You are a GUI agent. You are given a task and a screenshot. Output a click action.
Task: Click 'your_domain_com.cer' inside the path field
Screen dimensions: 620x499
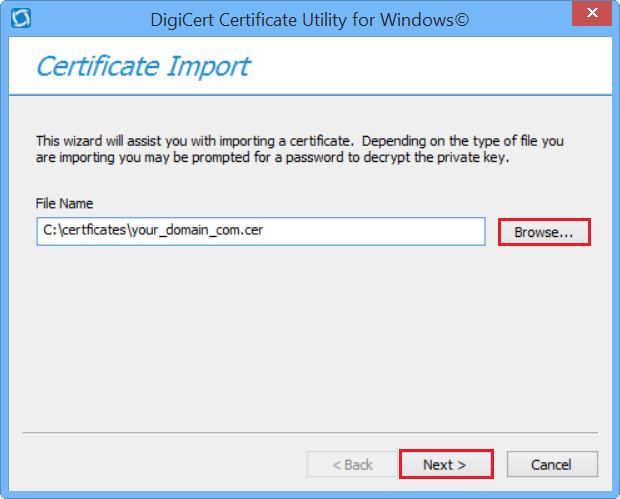201,232
